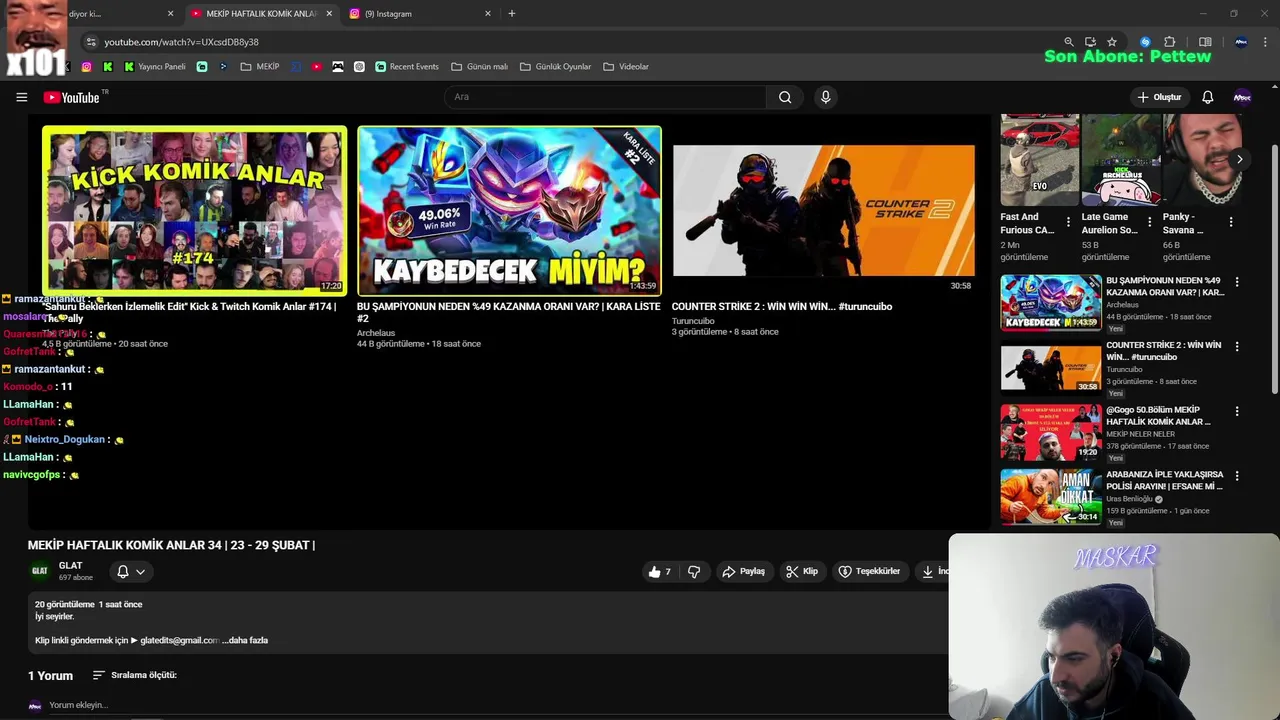Image resolution: width=1280 pixels, height=720 pixels.
Task: Open YouTube bookmark icon in bookmarks bar
Action: tap(316, 67)
